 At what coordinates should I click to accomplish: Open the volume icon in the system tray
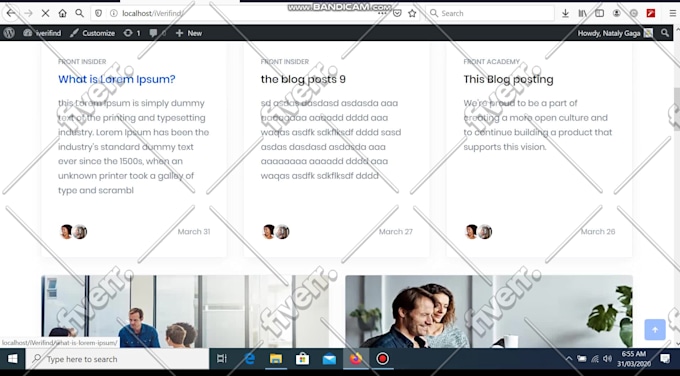click(x=608, y=359)
